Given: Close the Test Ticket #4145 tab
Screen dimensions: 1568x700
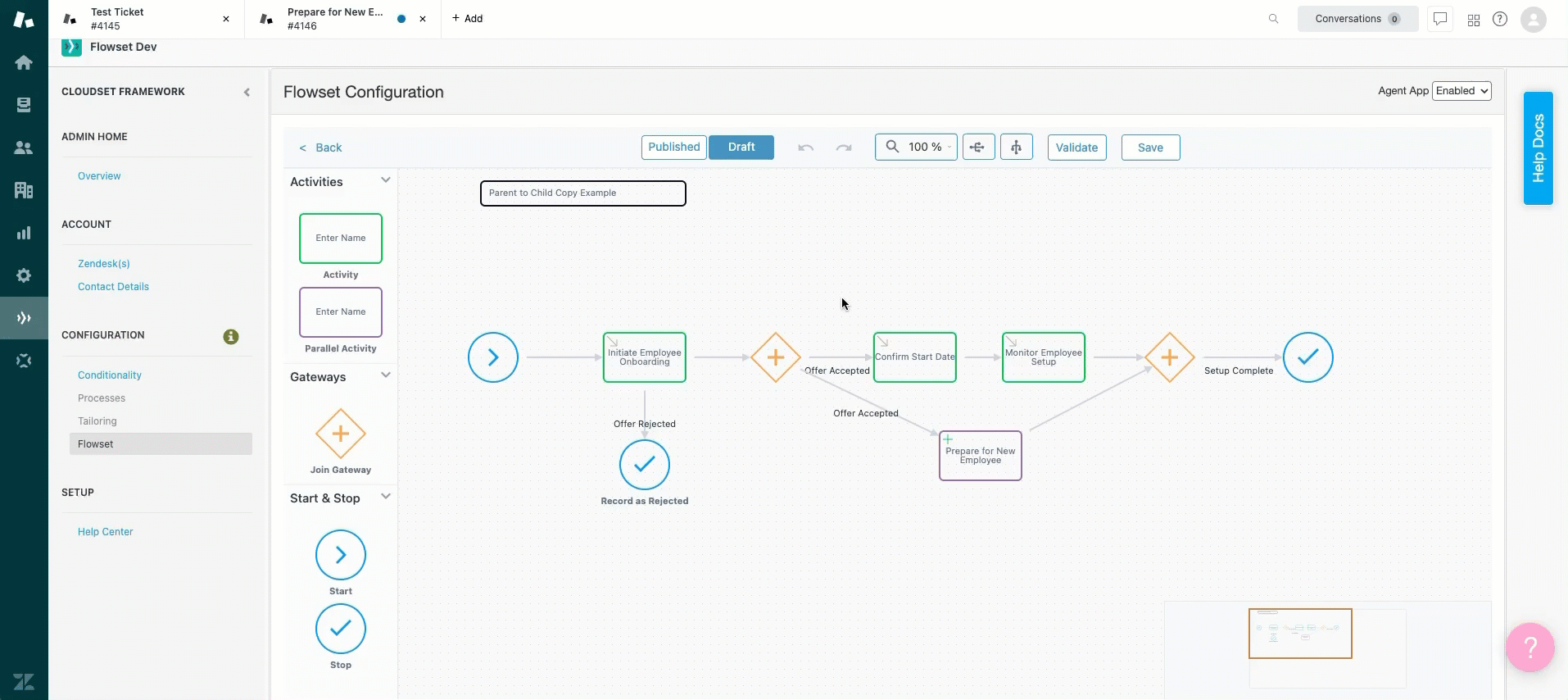Looking at the screenshot, I should (226, 19).
